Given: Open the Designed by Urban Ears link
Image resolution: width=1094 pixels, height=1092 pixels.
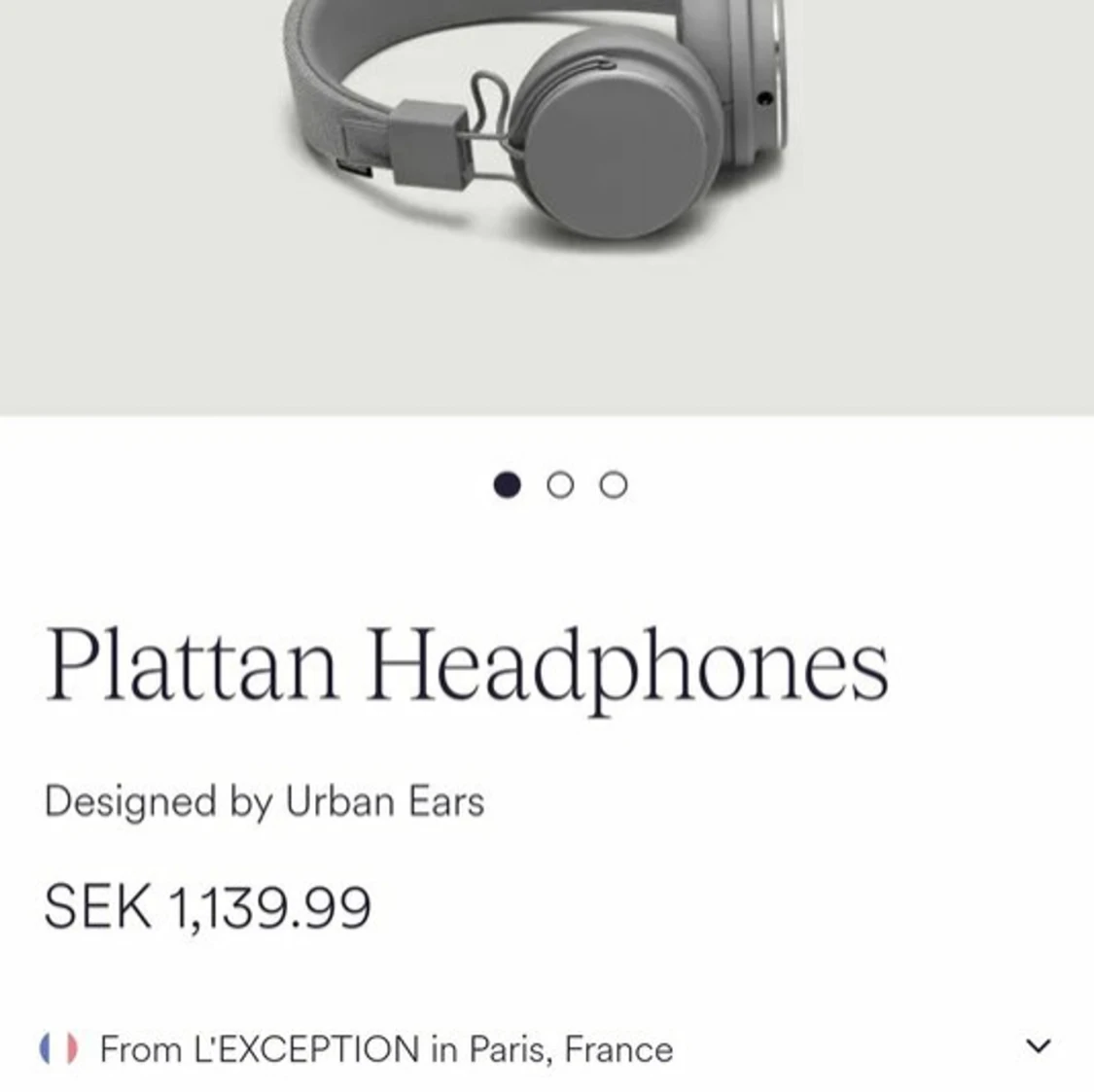Looking at the screenshot, I should 265,801.
